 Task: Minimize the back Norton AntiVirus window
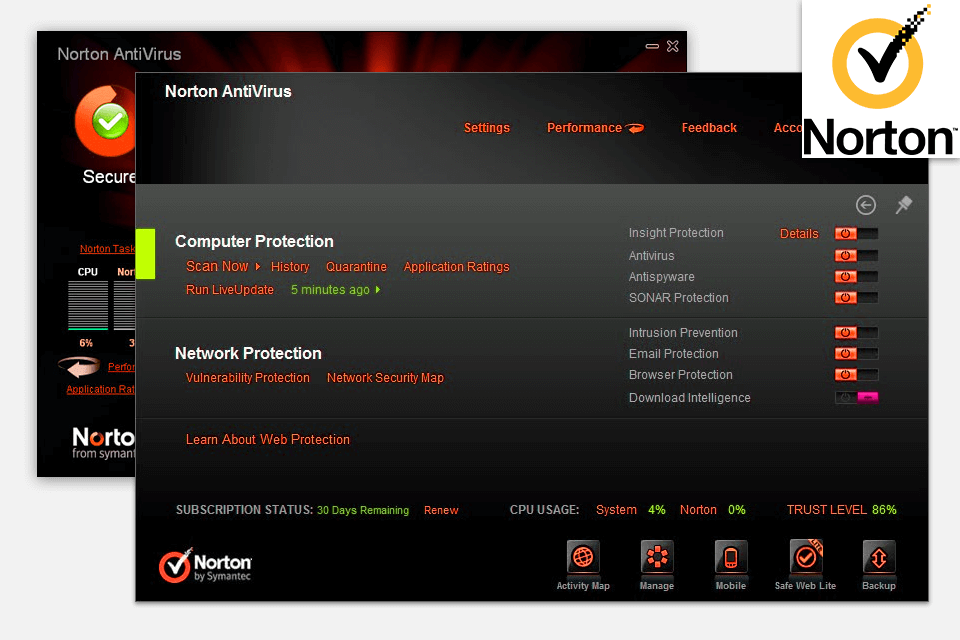(x=652, y=46)
